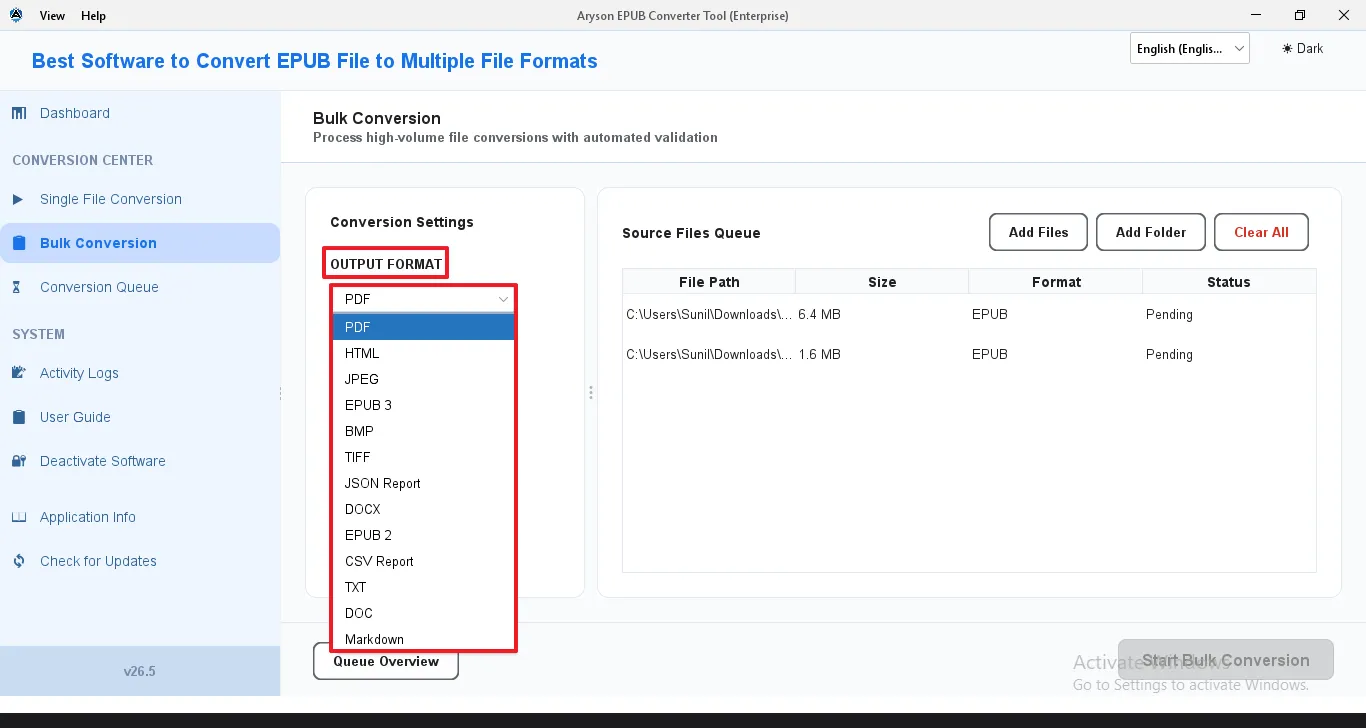Open the Application Info book icon

(19, 517)
